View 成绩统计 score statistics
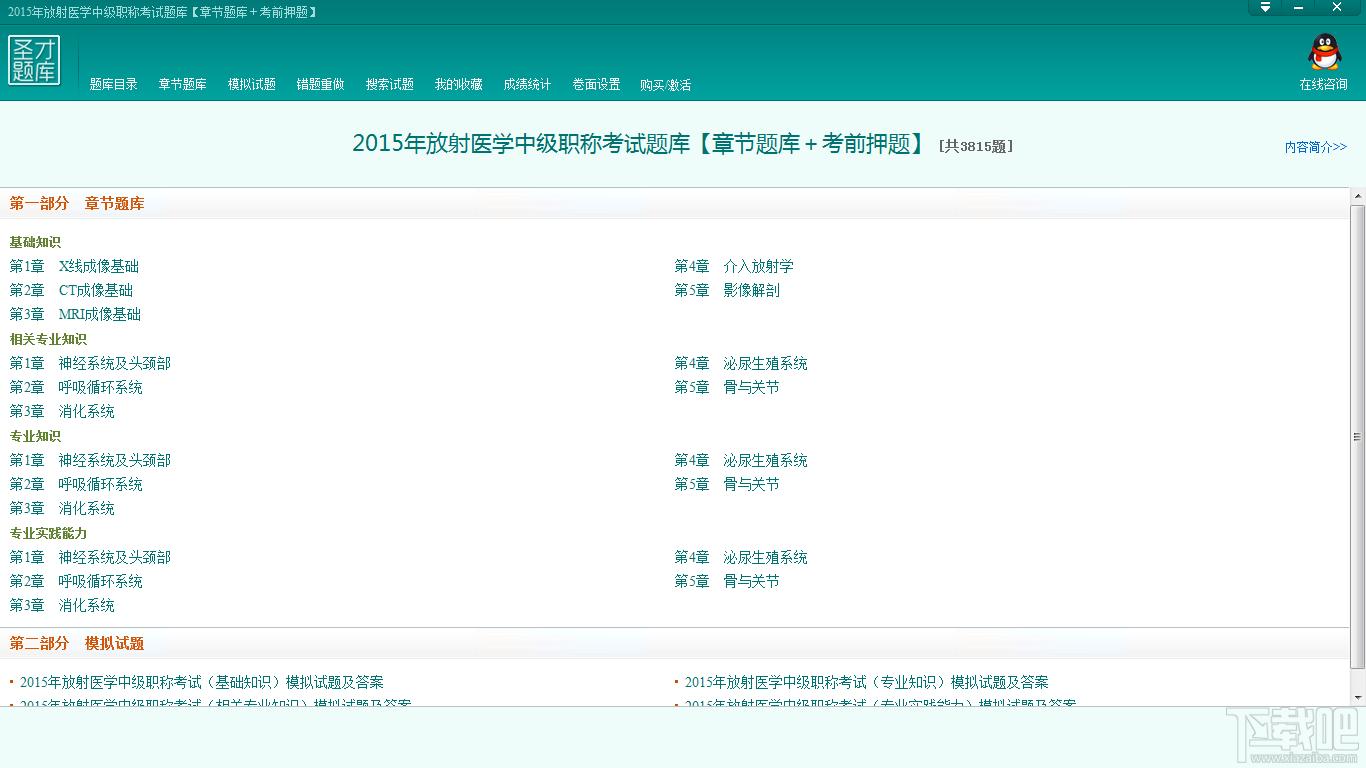The image size is (1366, 768). [527, 85]
